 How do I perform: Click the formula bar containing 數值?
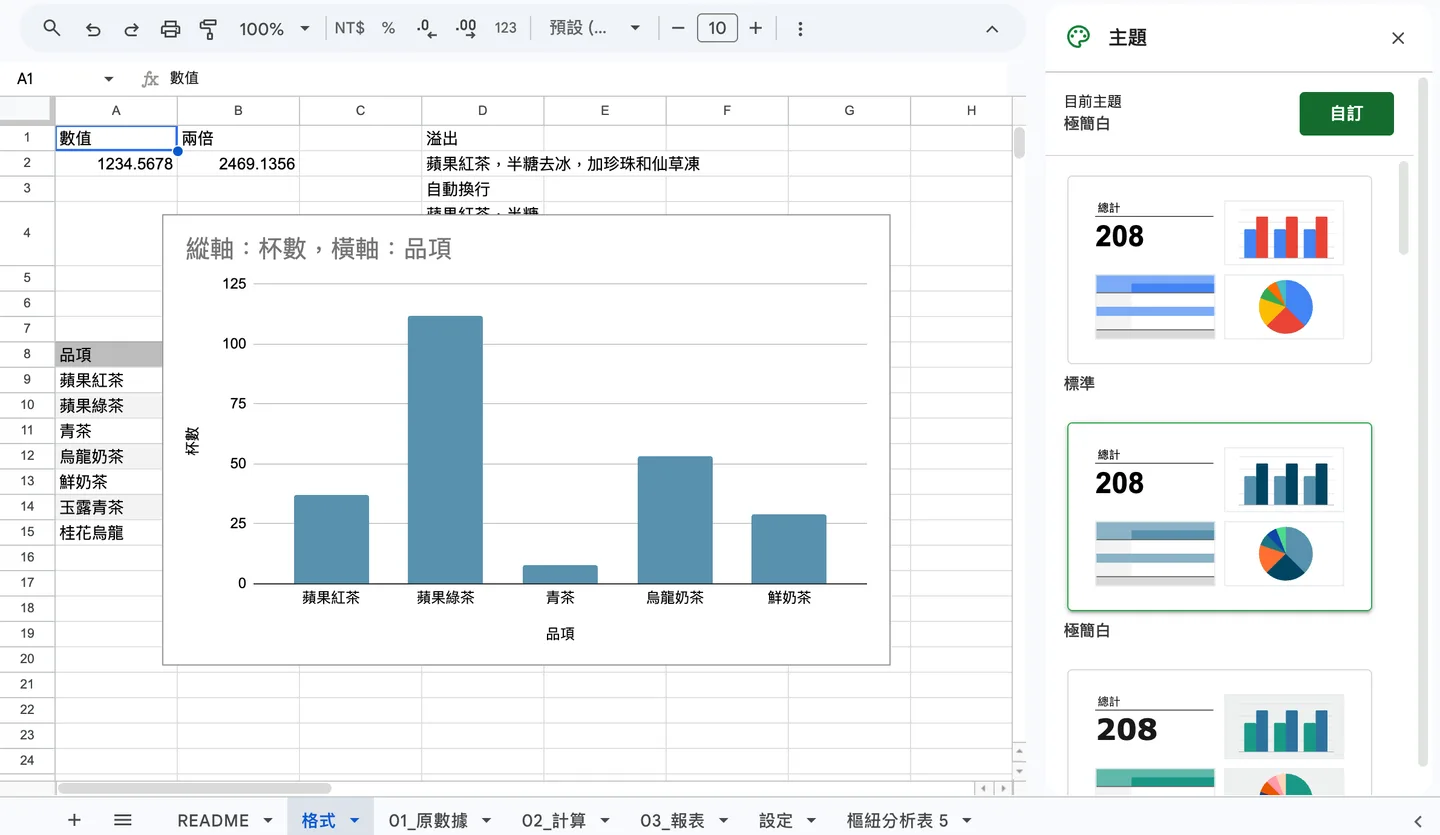[590, 78]
